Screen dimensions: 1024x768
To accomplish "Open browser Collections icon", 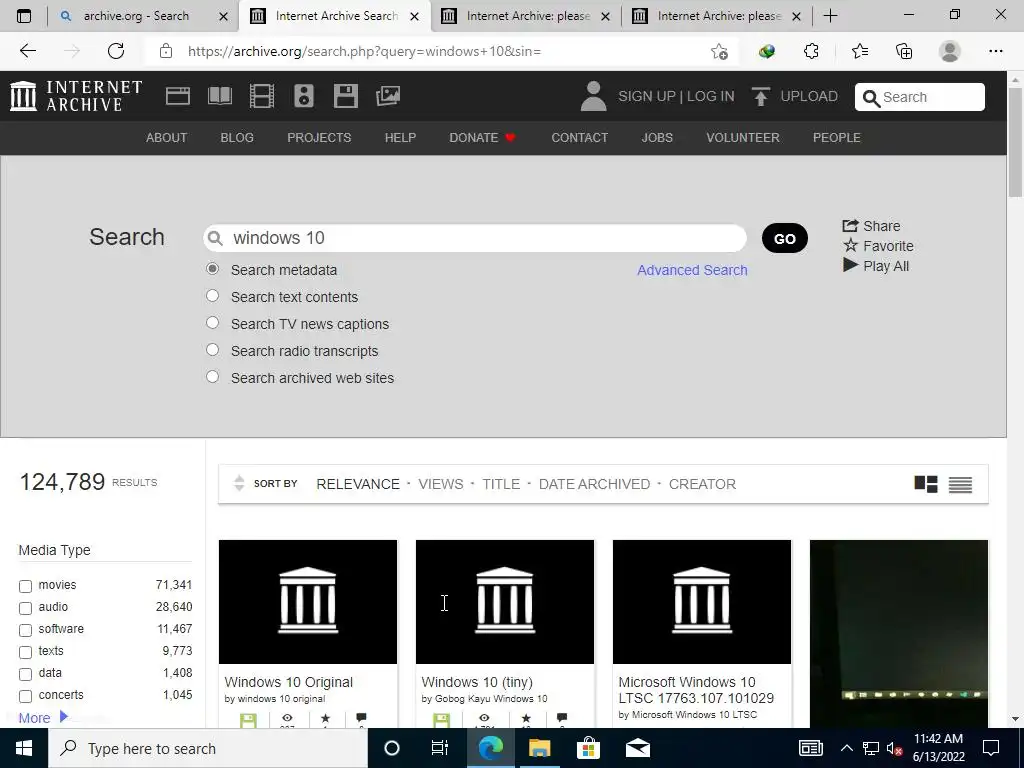I will (x=904, y=51).
